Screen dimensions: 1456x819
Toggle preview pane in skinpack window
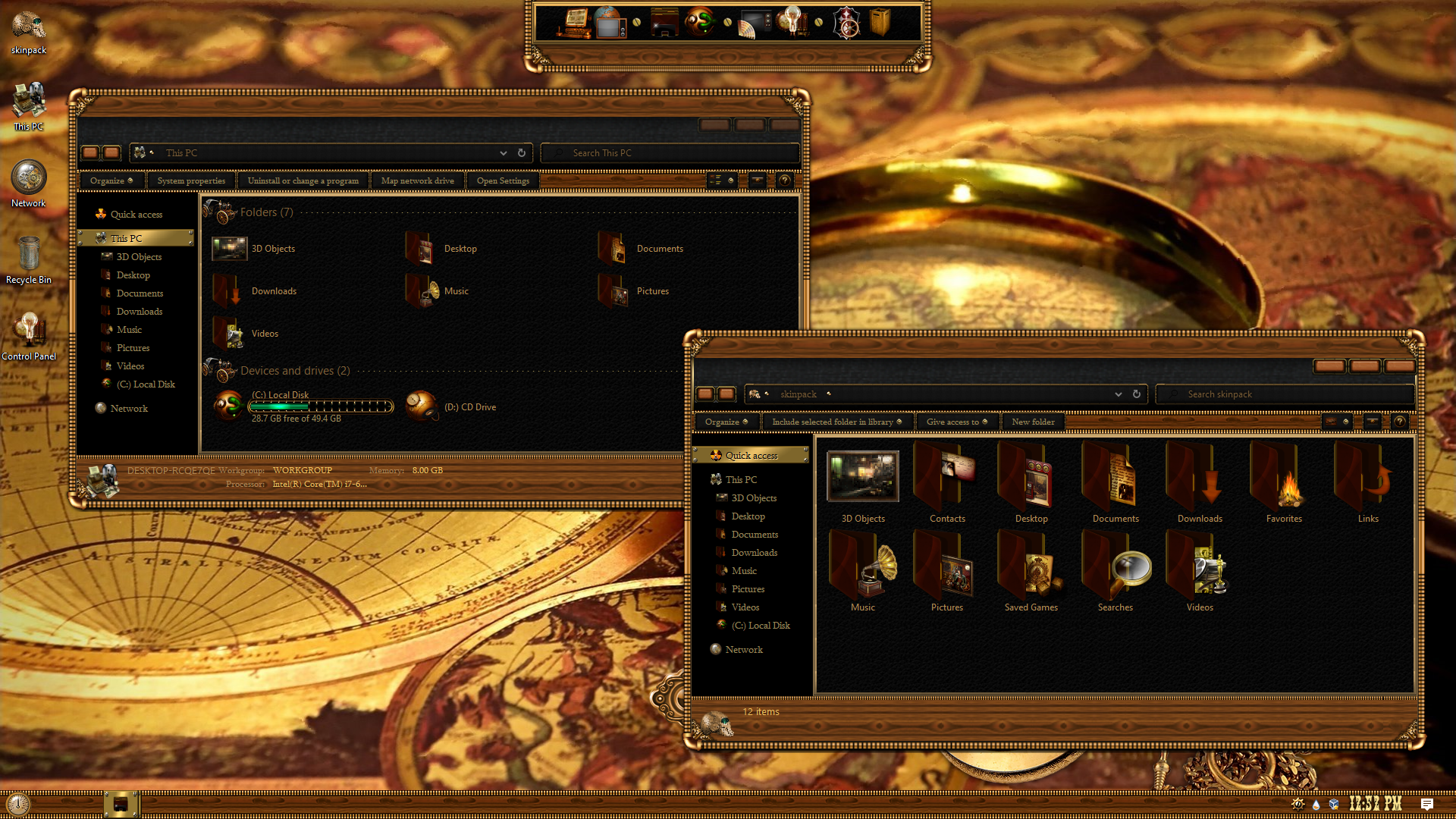pyautogui.click(x=1372, y=422)
